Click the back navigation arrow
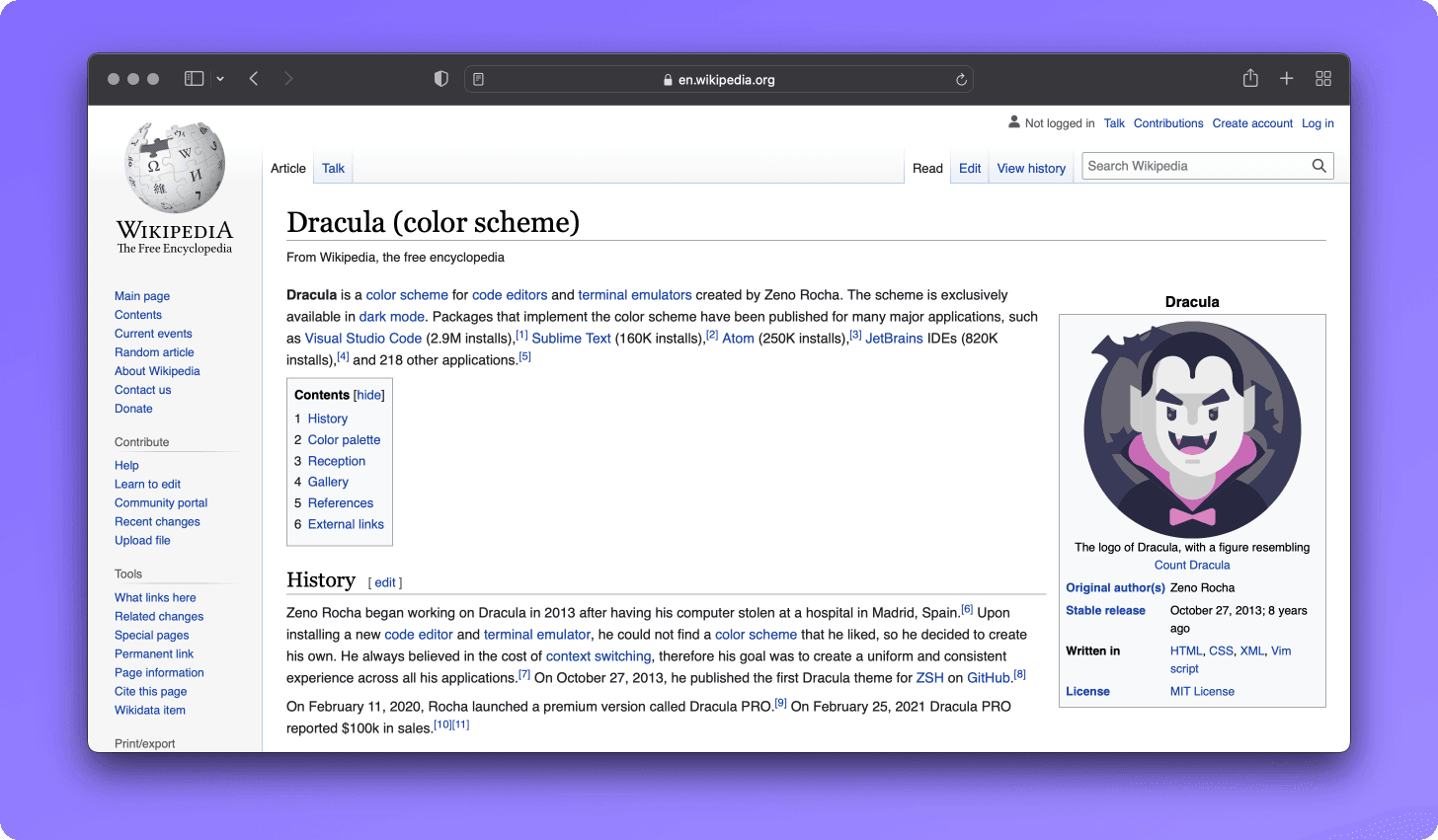 point(253,77)
